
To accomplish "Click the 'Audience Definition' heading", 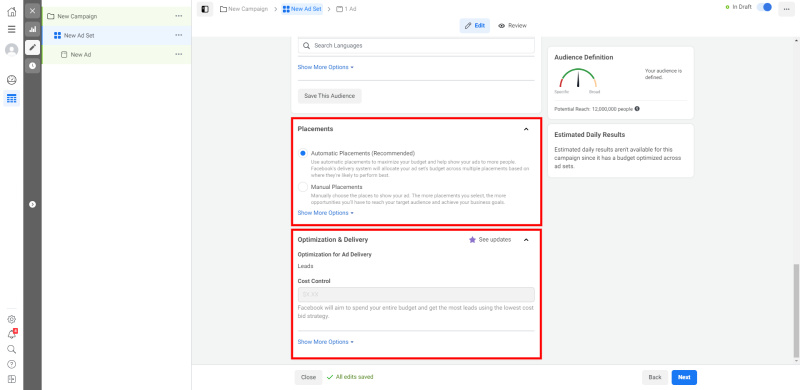I will point(584,58).
